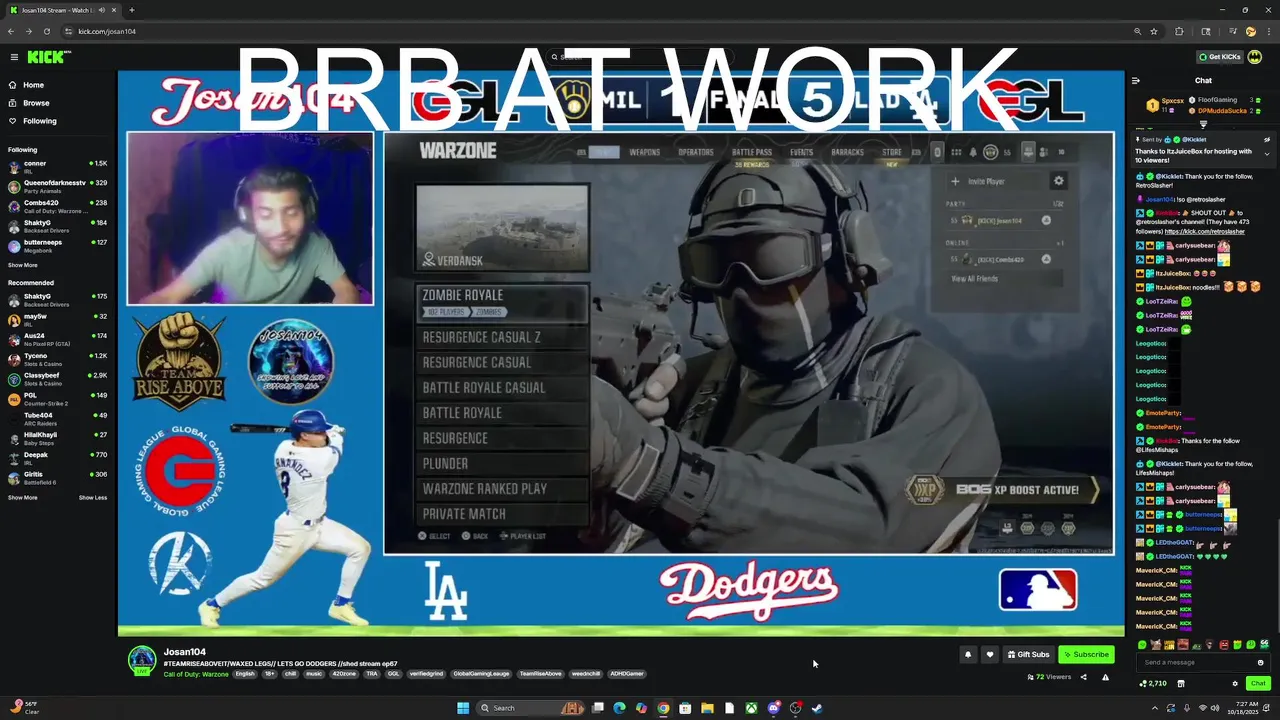This screenshot has width=1280, height=720.
Task: Mute the tab audio icon
Action: 103,10
